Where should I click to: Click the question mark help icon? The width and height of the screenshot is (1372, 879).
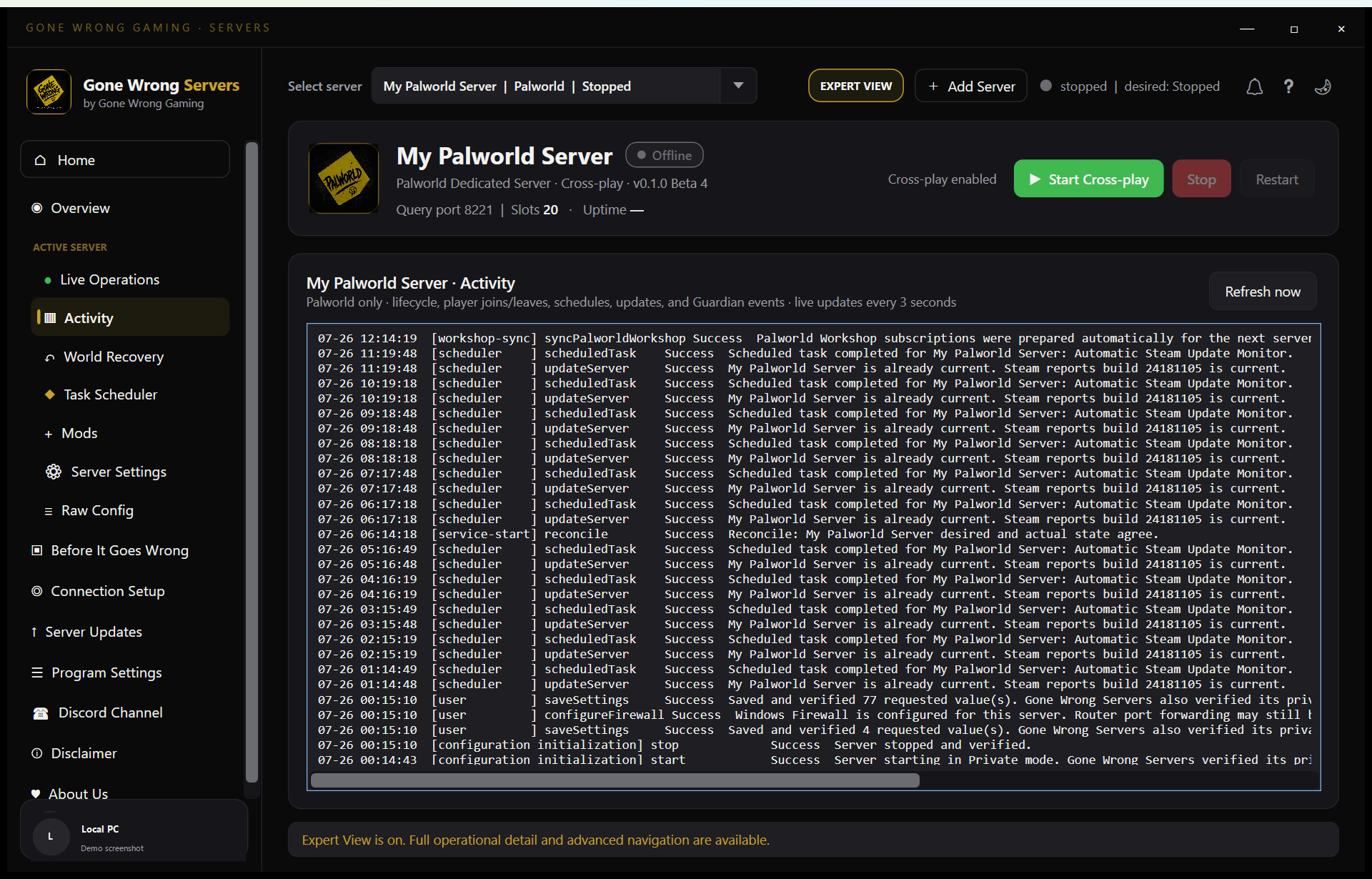point(1288,86)
